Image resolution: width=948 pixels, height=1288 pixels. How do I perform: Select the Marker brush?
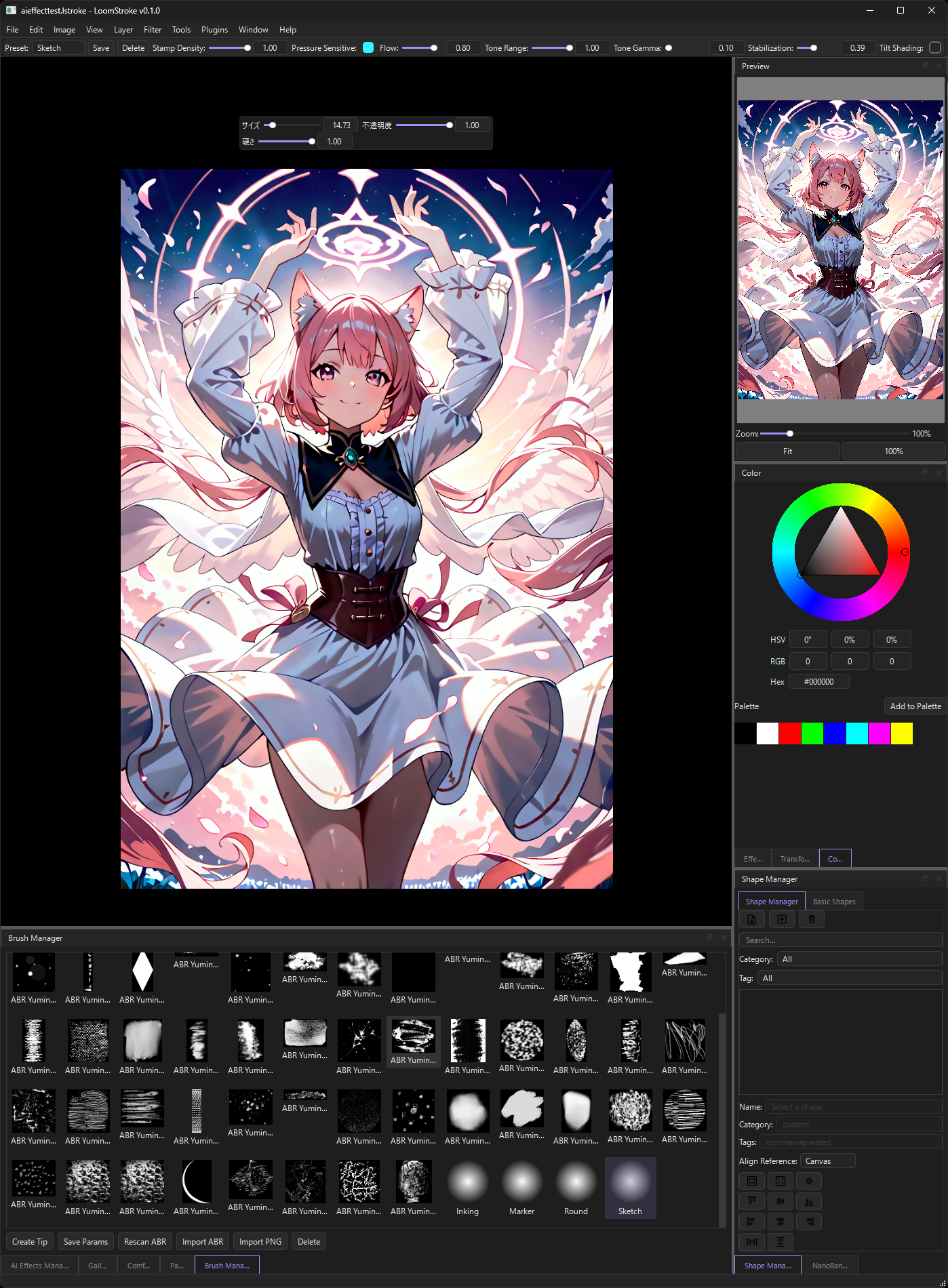coord(522,1188)
